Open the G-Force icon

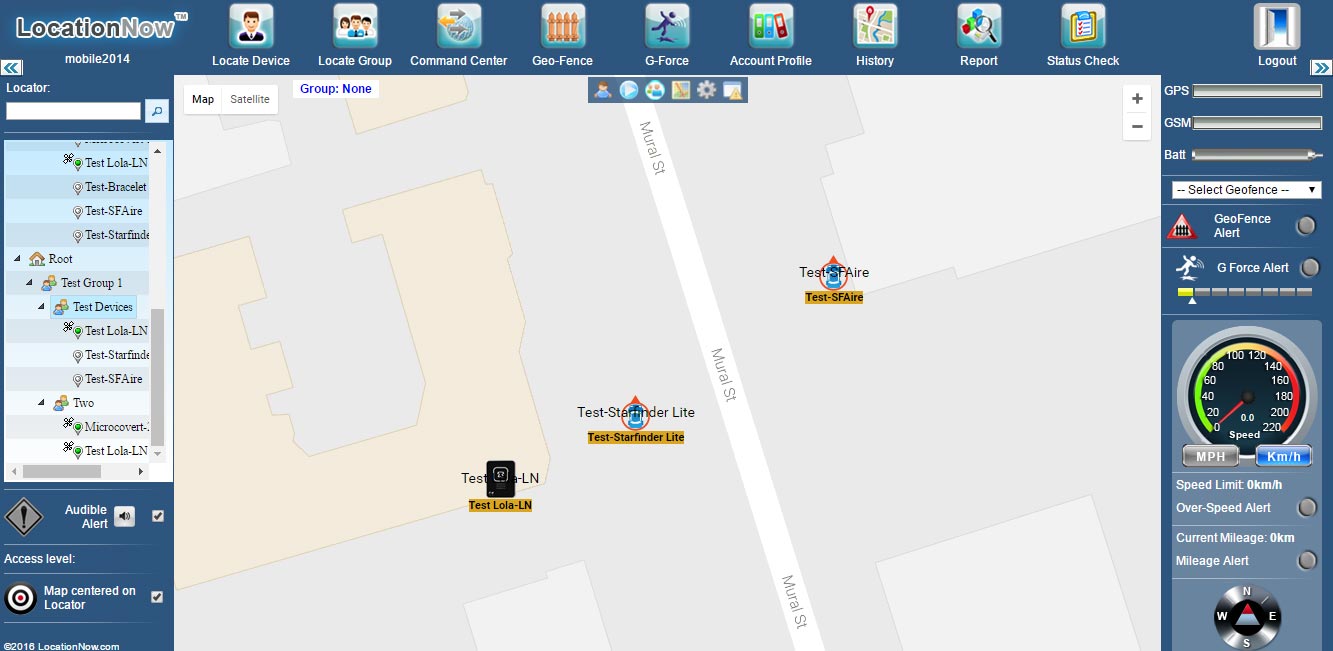pyautogui.click(x=667, y=26)
